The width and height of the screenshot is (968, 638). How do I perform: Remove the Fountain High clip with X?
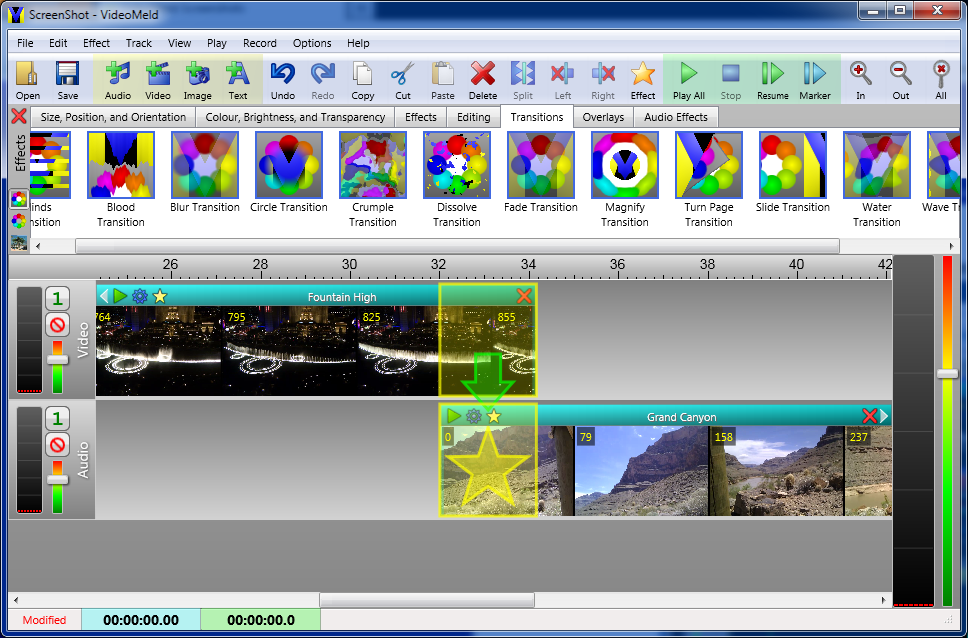pyautogui.click(x=524, y=296)
